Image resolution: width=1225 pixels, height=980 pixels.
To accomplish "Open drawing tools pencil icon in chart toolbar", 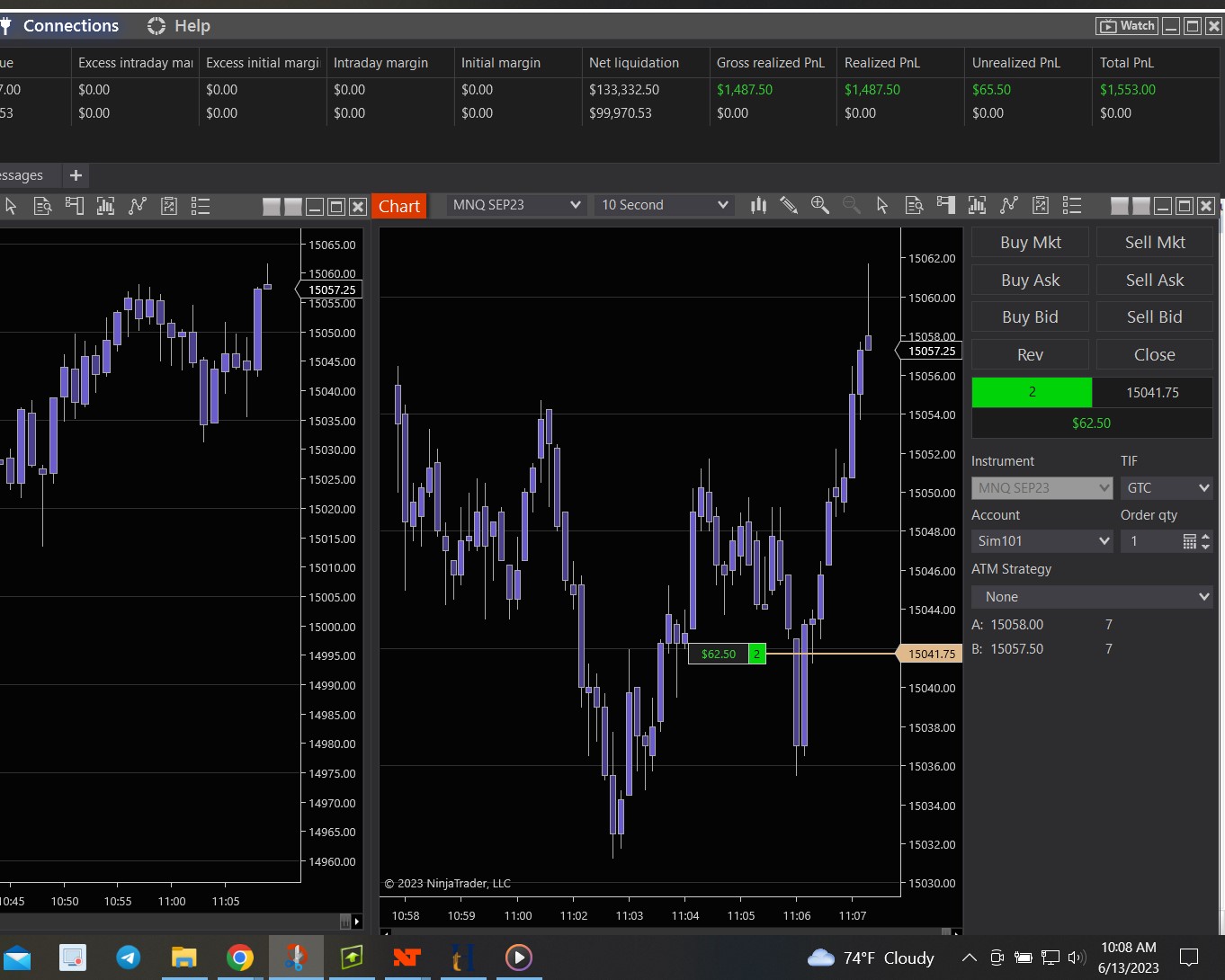I will tap(789, 205).
